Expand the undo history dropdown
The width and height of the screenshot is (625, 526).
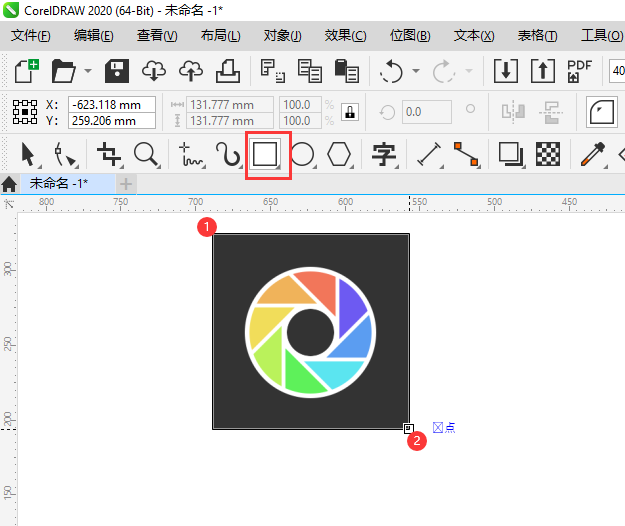coord(416,71)
